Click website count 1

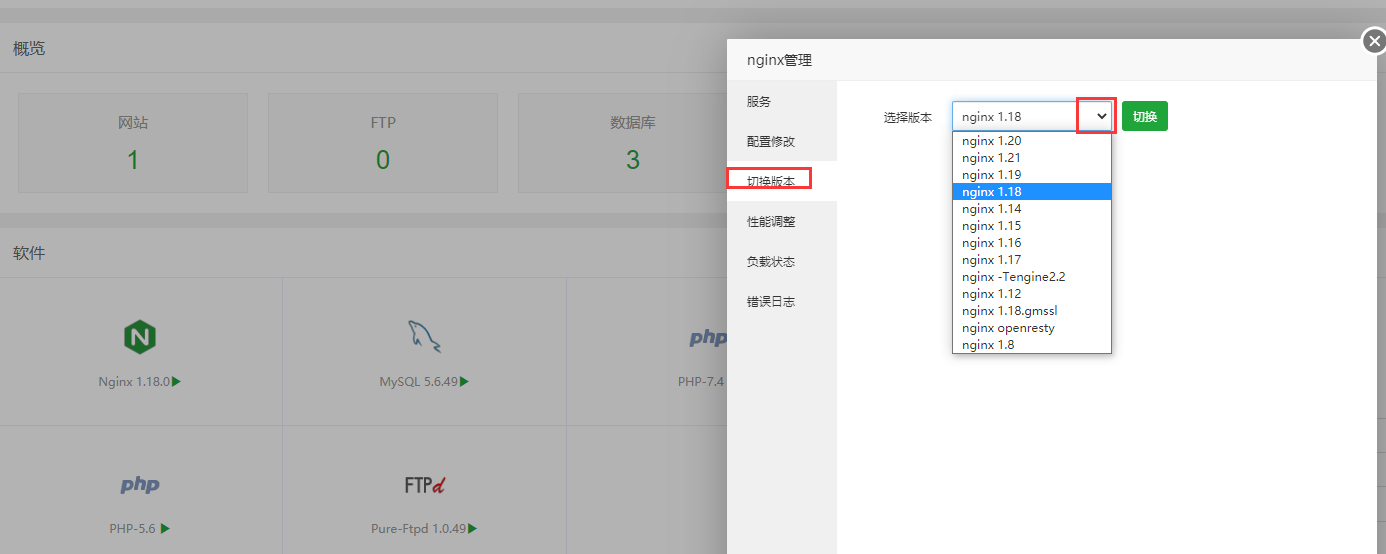point(133,159)
